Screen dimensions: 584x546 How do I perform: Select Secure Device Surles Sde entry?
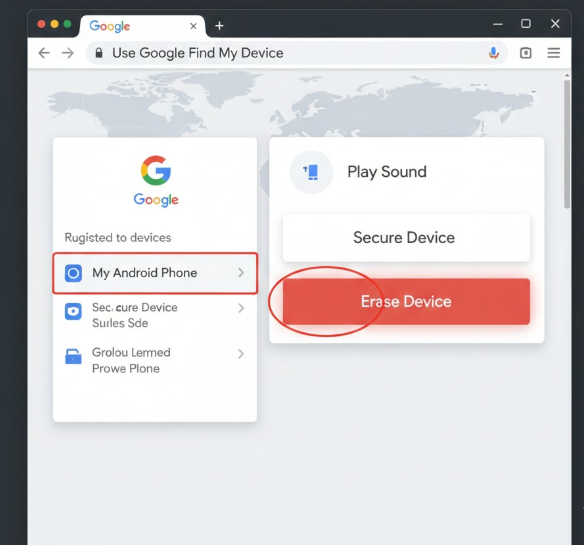coord(155,315)
